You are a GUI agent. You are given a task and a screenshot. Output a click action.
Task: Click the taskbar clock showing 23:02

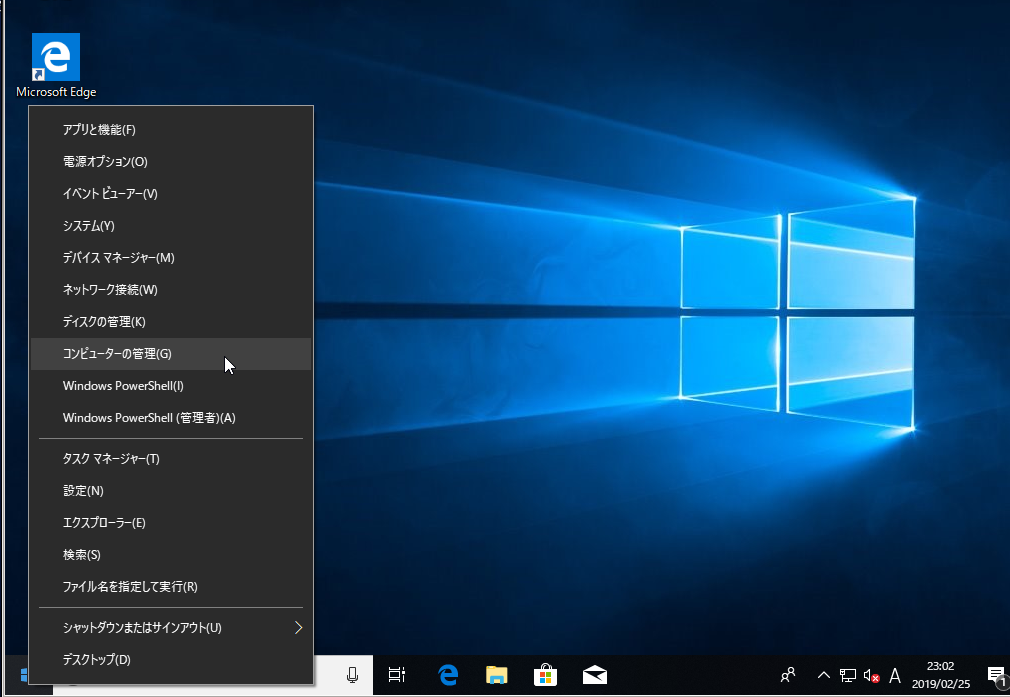tap(940, 676)
